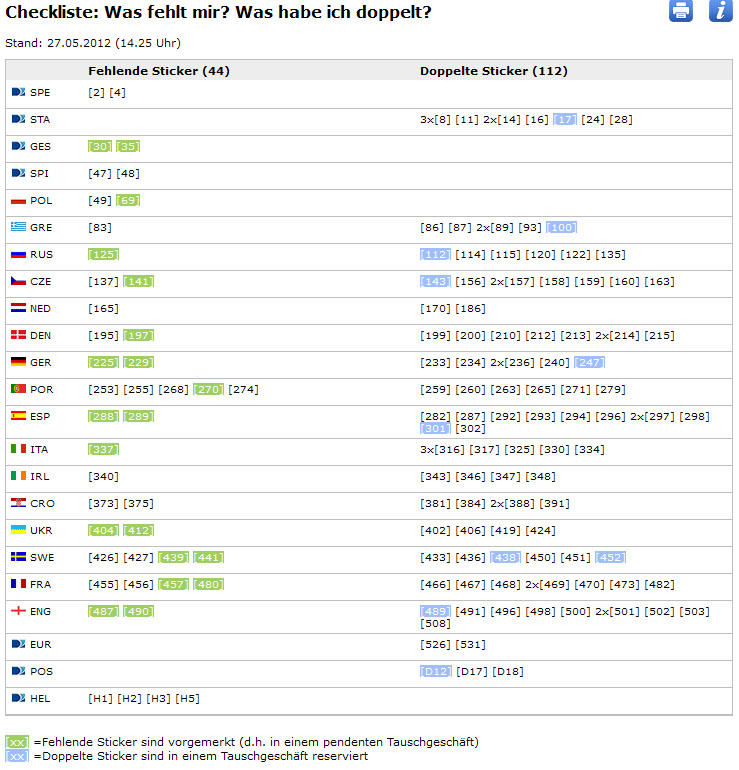Click the German flag in GER row
The height and width of the screenshot is (770, 739).
point(18,362)
